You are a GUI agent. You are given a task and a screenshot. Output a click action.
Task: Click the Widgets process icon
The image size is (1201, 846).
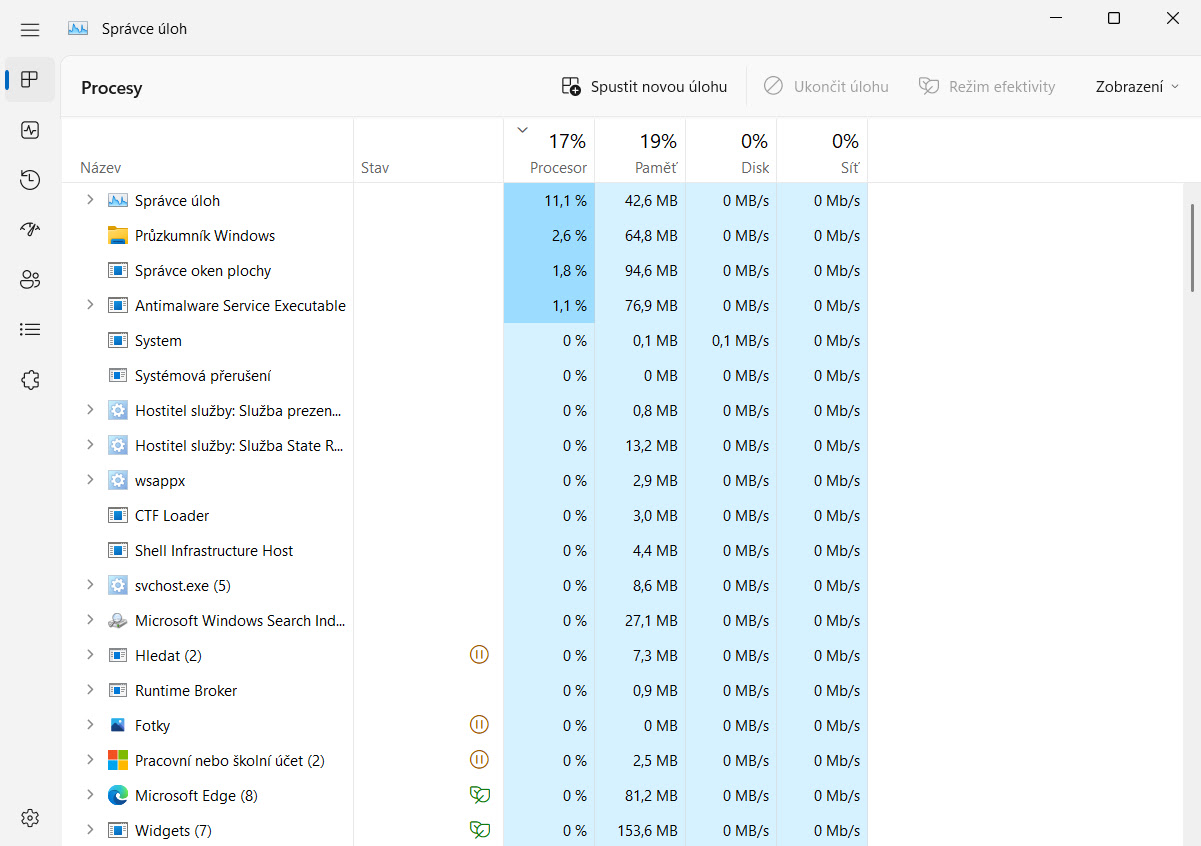coord(118,831)
